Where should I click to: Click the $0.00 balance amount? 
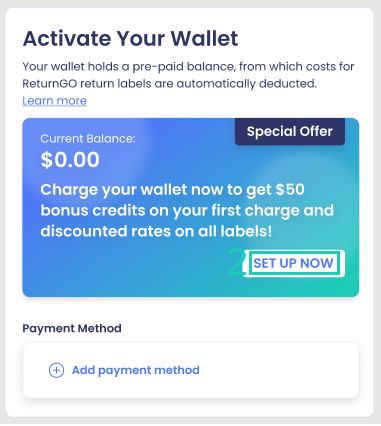[70, 159]
